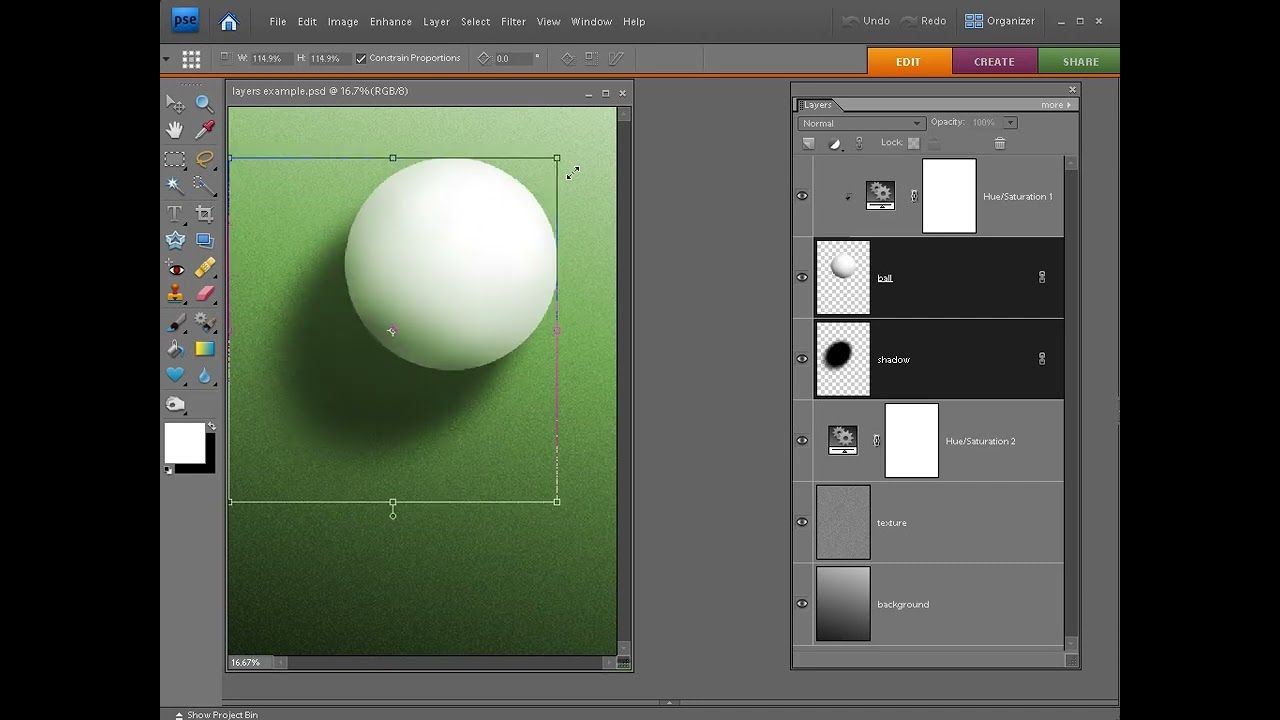Expand the Layers panel 'more' menu
Screen dimensions: 1280x720
coord(1055,104)
